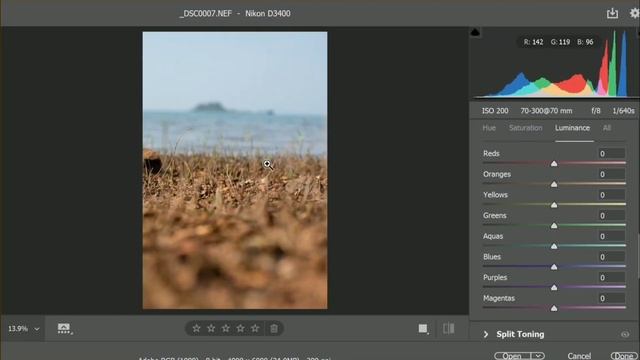Click the Oranges value input field
Viewport: 640px width, 360px height.
pyautogui.click(x=611, y=174)
